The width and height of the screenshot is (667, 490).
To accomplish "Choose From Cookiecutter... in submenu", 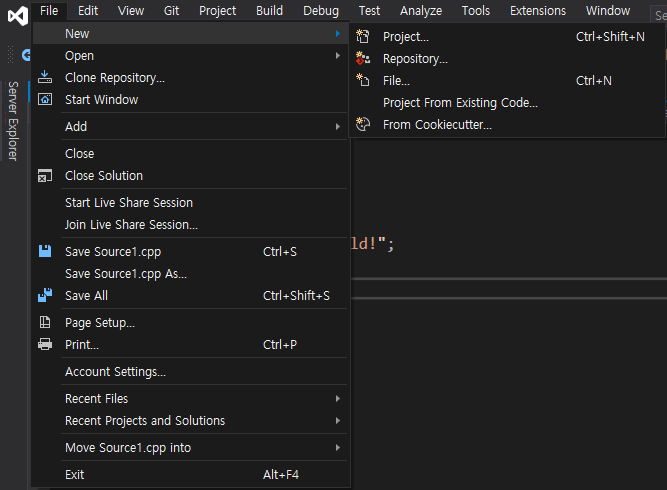I will 507,125.
